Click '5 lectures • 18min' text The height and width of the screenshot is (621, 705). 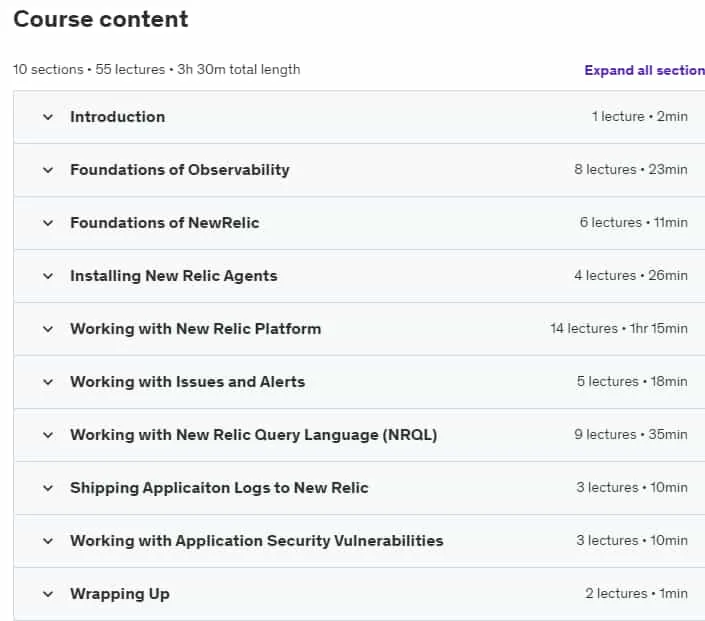(632, 382)
